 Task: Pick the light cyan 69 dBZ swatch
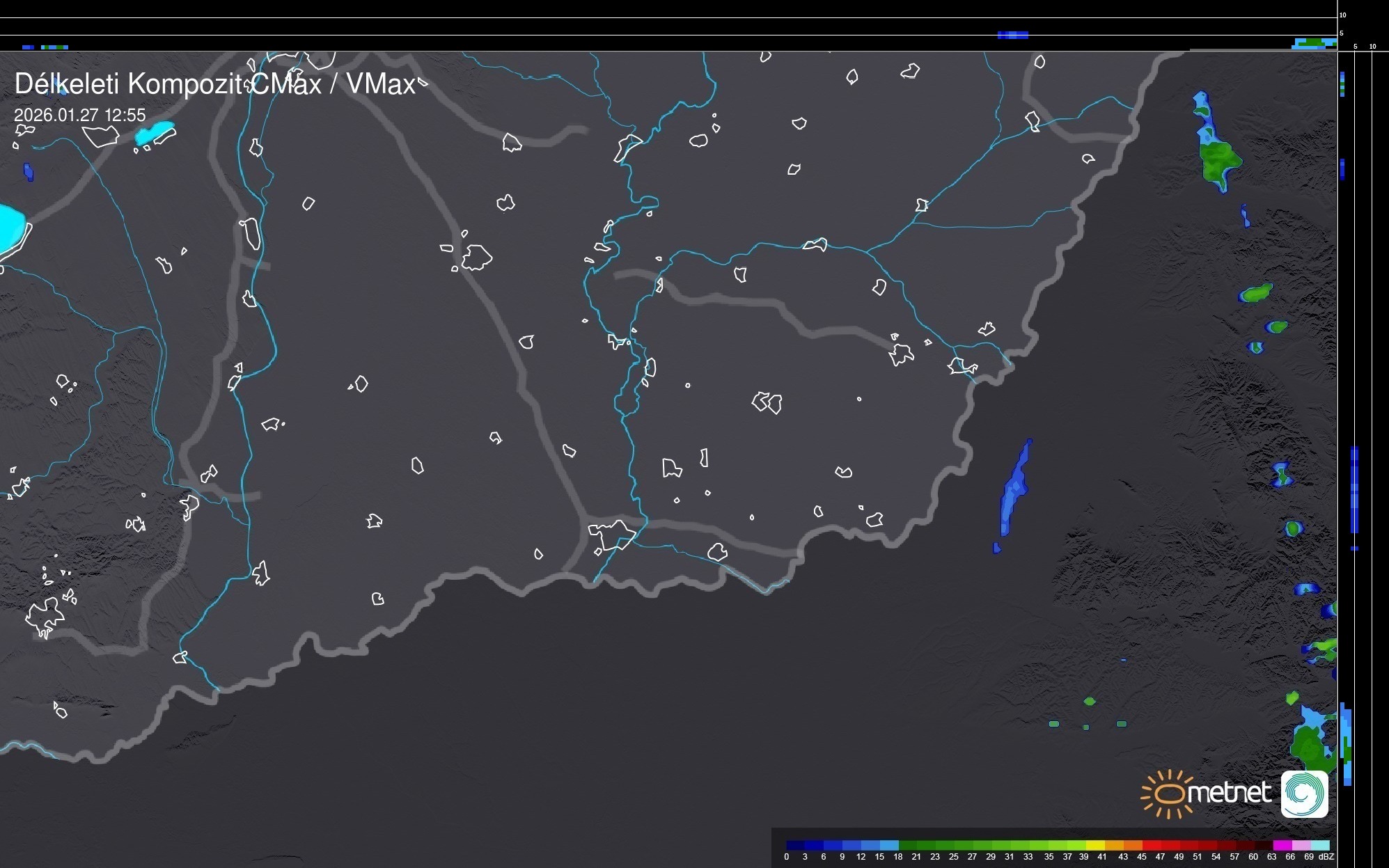[1320, 845]
